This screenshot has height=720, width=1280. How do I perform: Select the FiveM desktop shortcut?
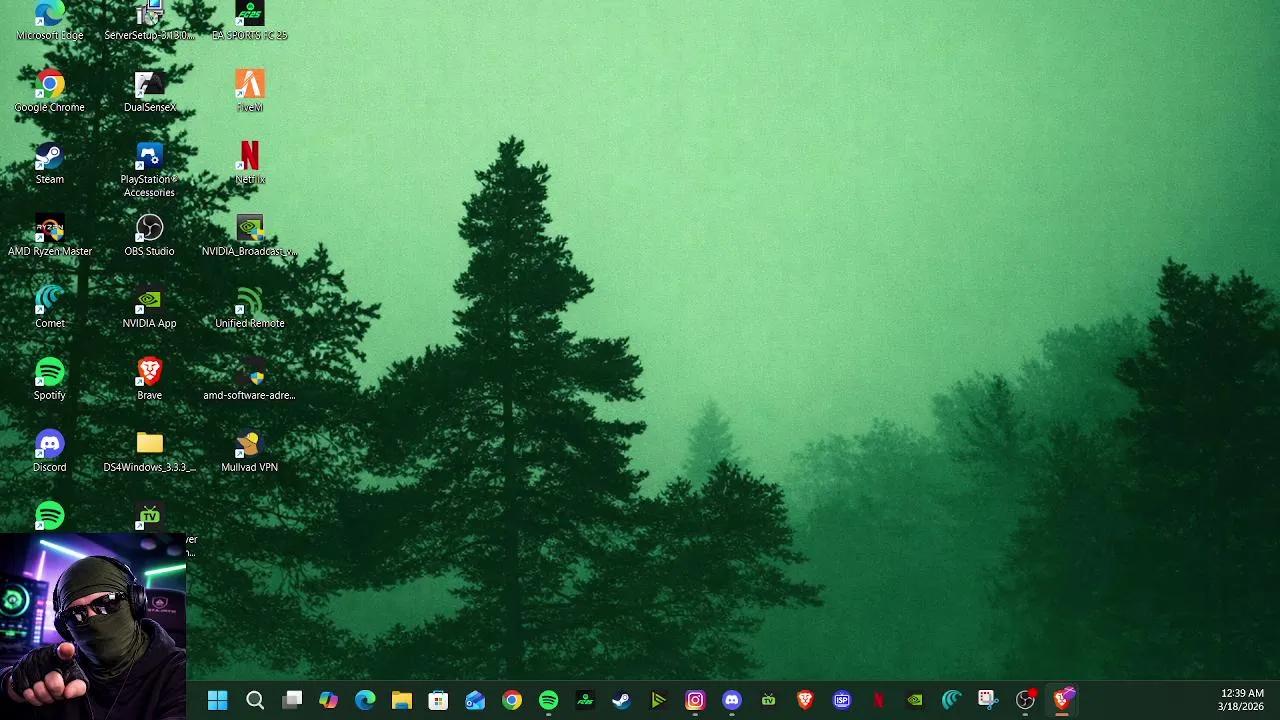pos(250,91)
